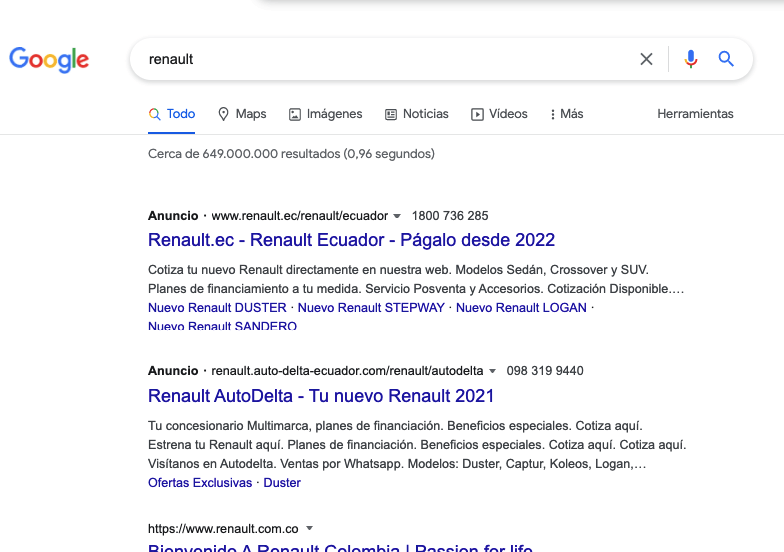The image size is (784, 552).
Task: Expand the arrow next to www.renault.ec ad URL
Action: pyautogui.click(x=397, y=216)
